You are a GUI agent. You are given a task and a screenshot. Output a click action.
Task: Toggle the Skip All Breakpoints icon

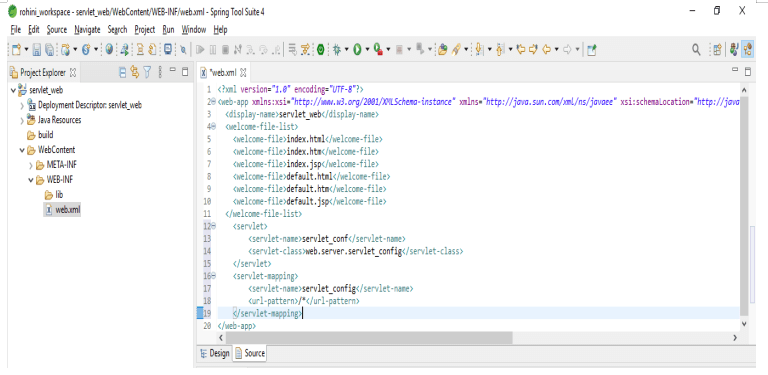pos(183,49)
